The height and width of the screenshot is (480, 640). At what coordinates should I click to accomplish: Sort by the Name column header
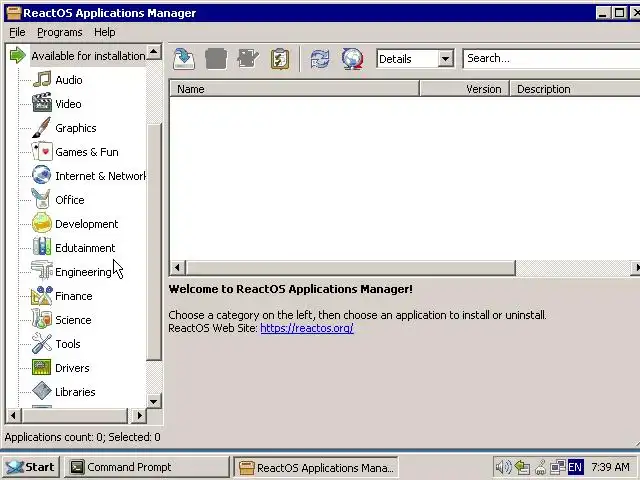(294, 89)
